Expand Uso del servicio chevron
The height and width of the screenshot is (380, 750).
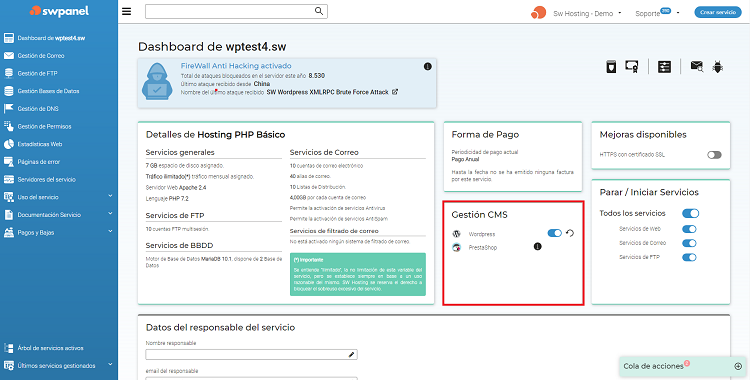pos(110,196)
